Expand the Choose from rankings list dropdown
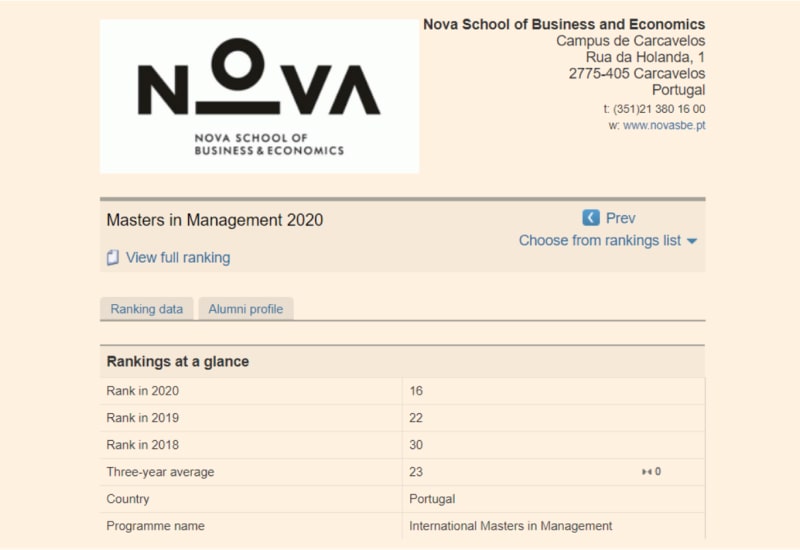 [x=608, y=240]
